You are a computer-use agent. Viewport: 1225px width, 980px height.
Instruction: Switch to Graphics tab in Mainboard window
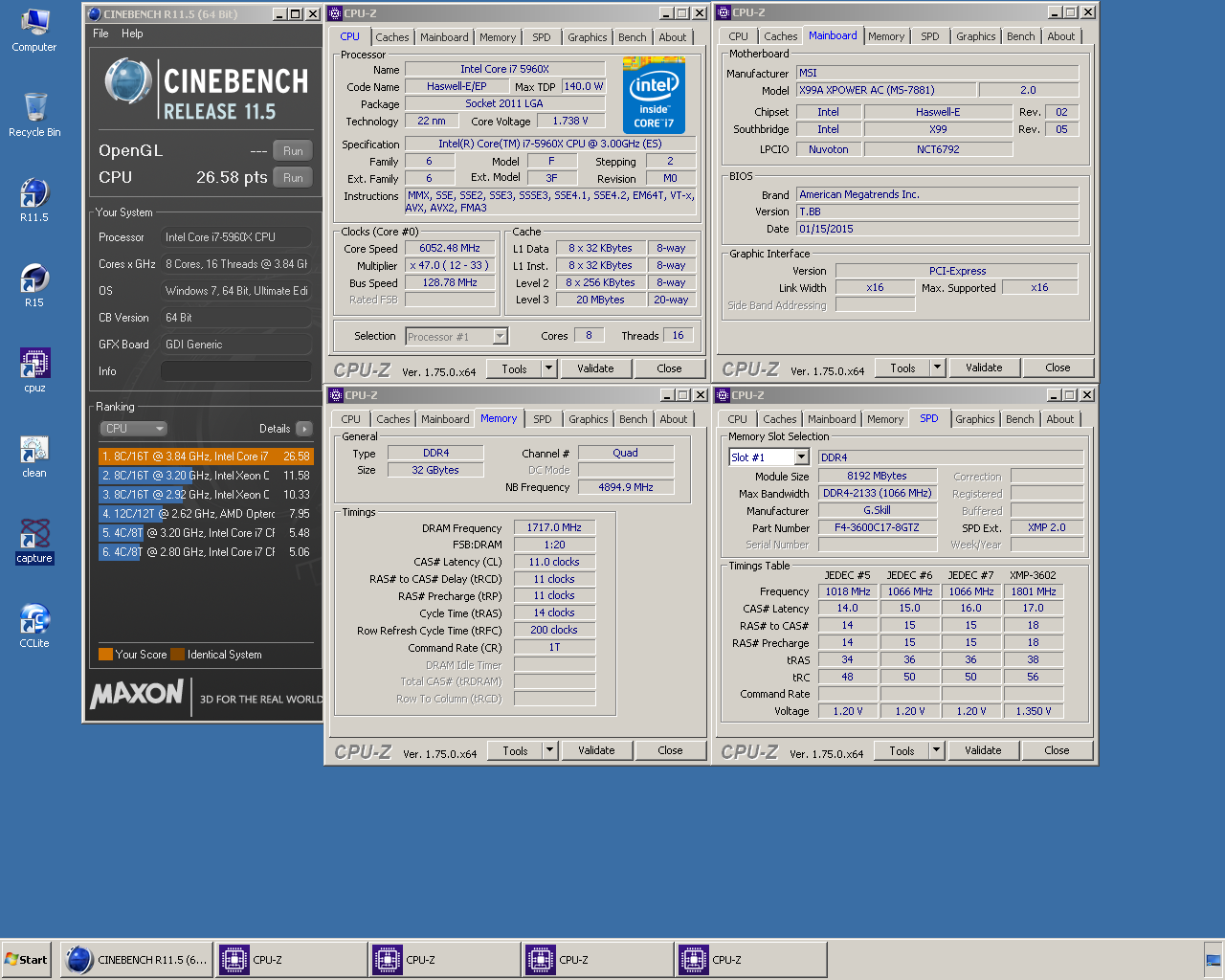pyautogui.click(x=975, y=36)
